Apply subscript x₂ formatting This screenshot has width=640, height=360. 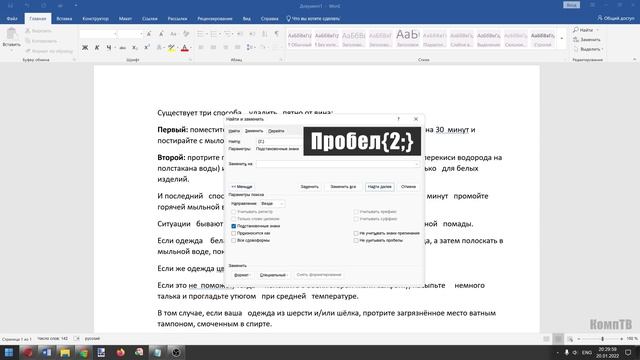(135, 48)
